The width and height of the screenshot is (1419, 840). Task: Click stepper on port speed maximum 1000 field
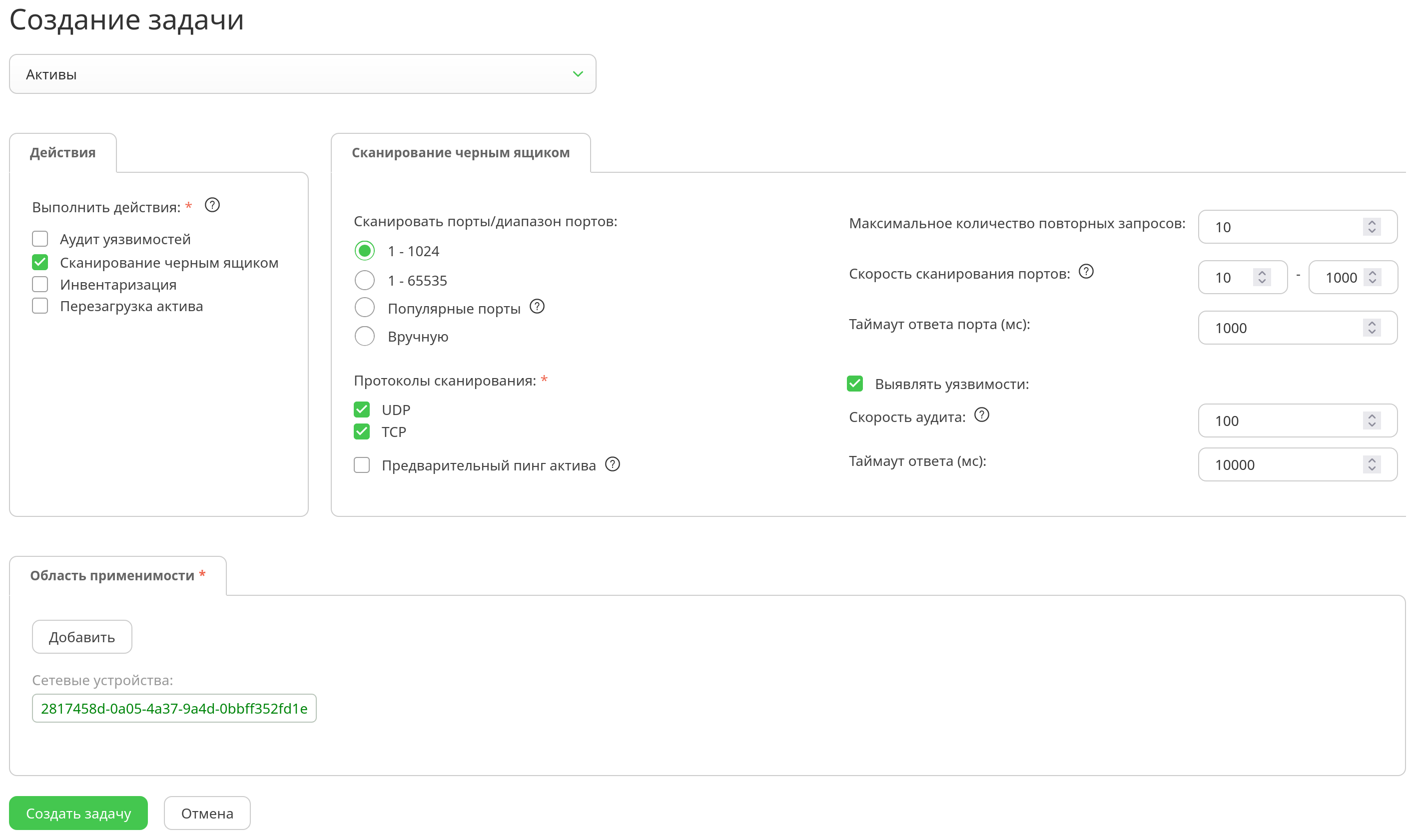click(1372, 277)
